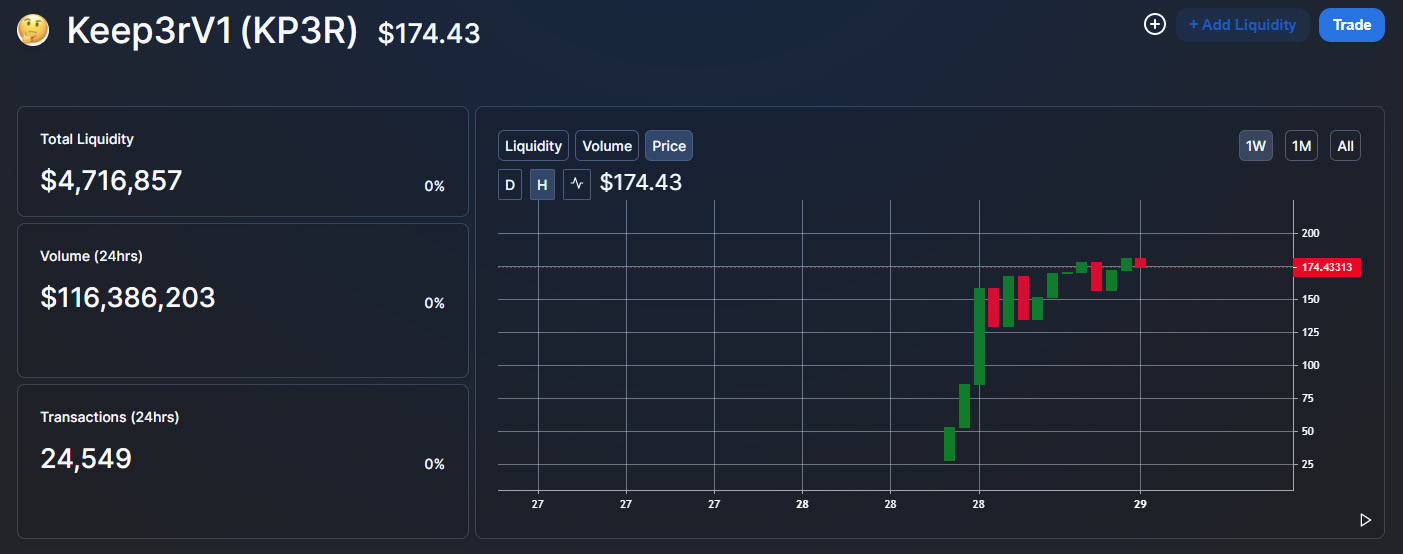1403x554 pixels.
Task: Click the $174.43 price in header
Action: click(429, 34)
